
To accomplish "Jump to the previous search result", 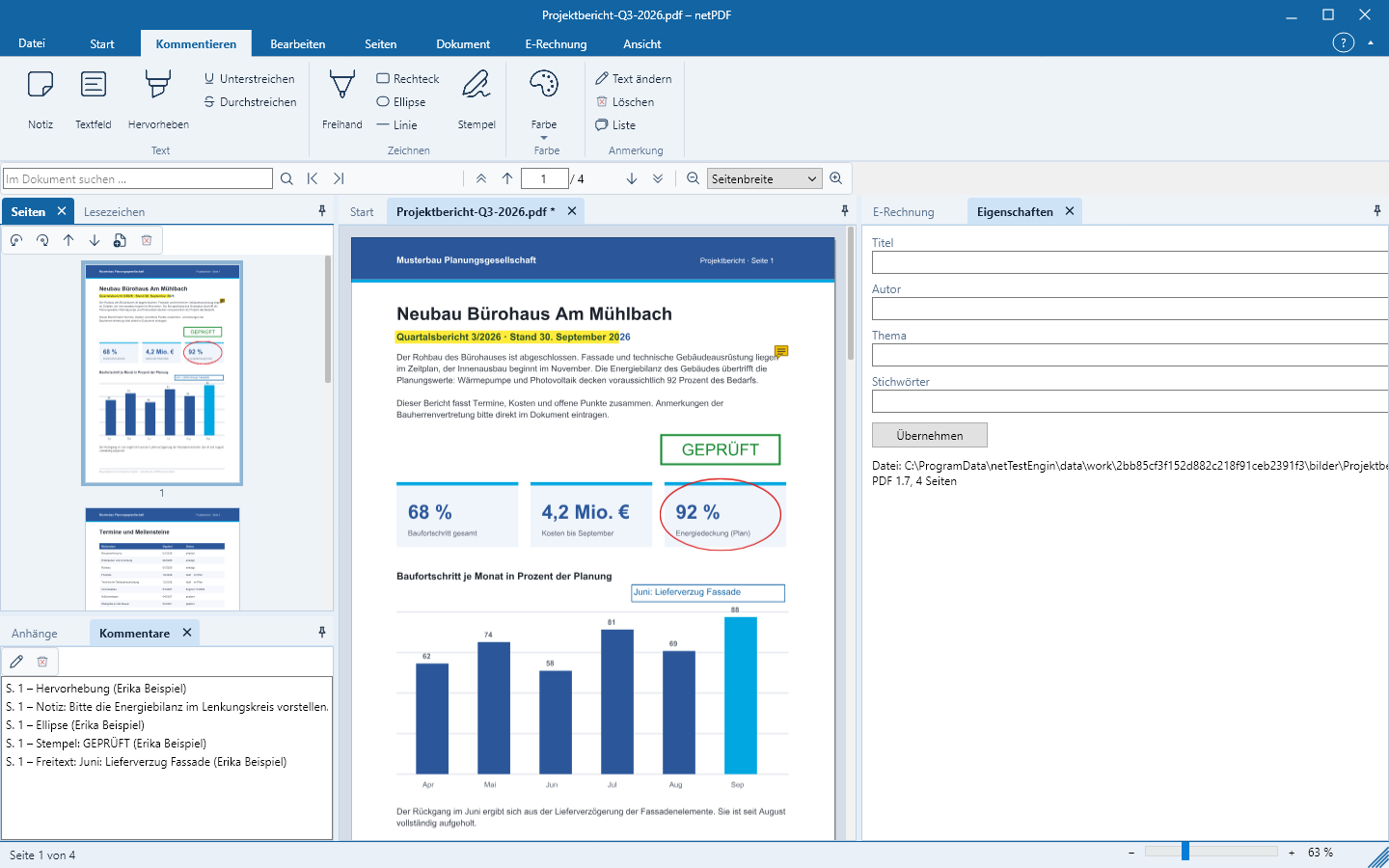I will (x=313, y=178).
